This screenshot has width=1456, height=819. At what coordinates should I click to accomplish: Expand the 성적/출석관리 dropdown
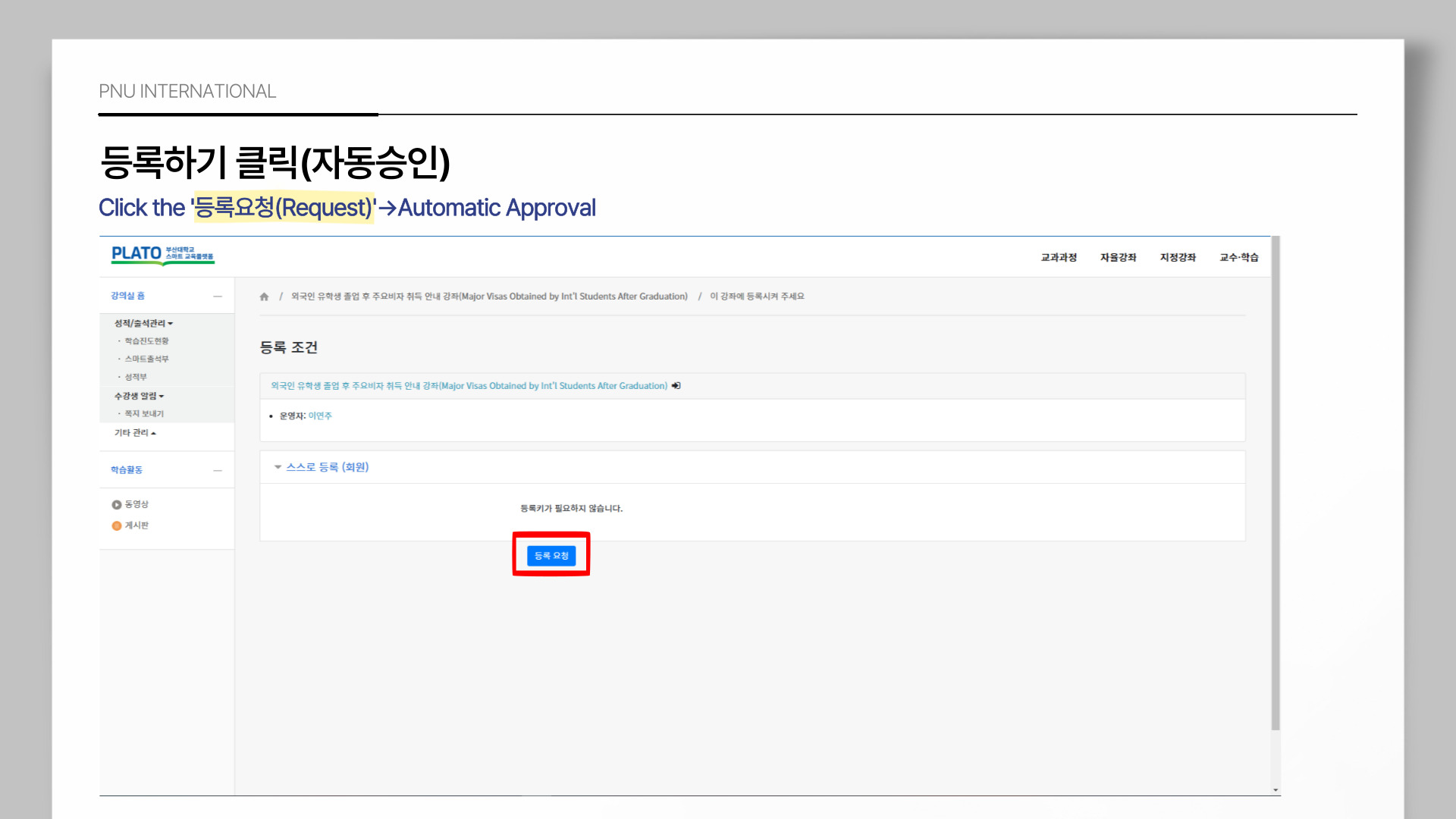coord(143,324)
